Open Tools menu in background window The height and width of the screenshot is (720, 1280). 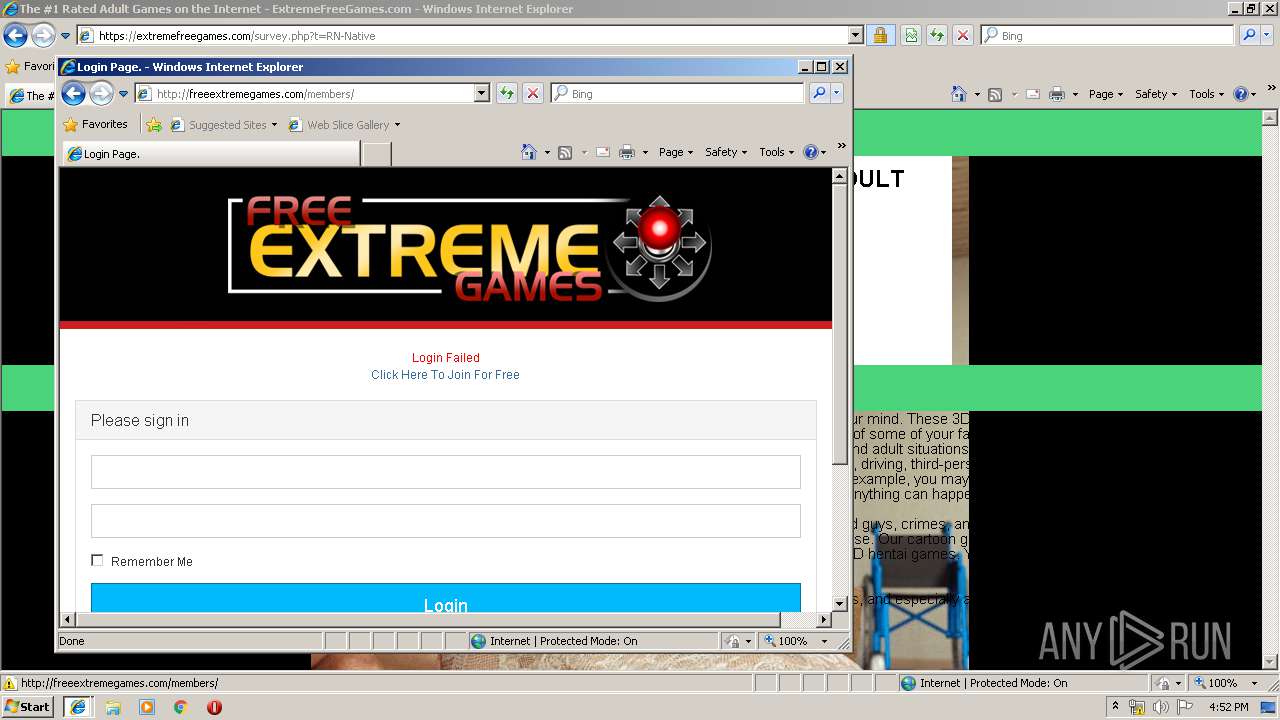pos(1207,94)
